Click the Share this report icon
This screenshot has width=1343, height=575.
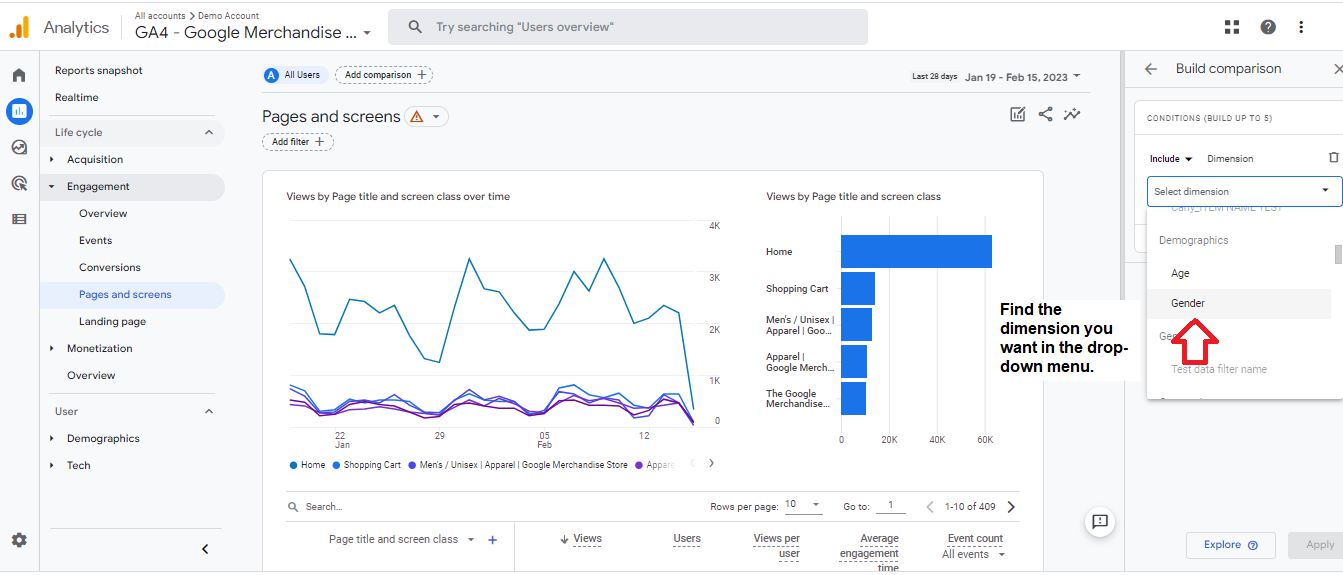pos(1045,114)
